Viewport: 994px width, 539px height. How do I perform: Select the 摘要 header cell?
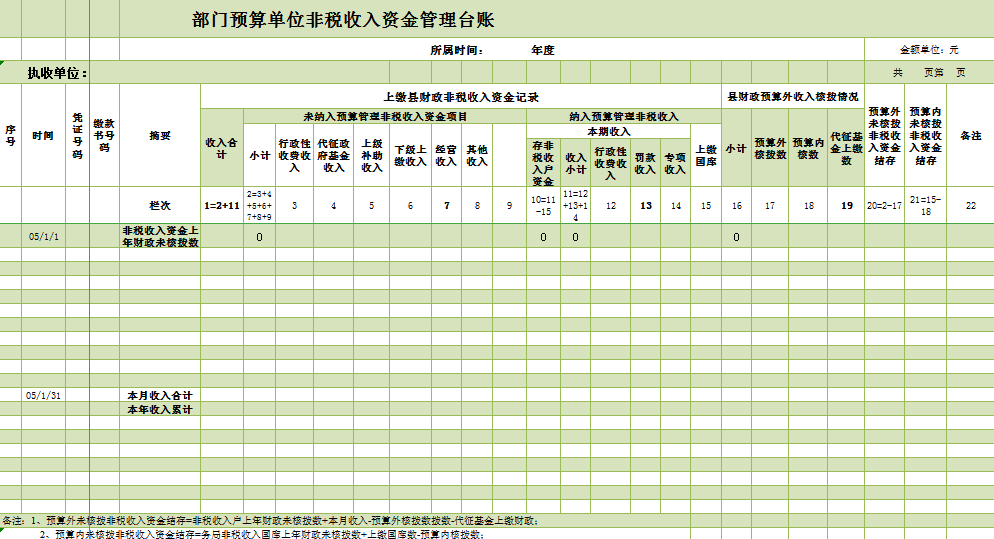point(160,135)
